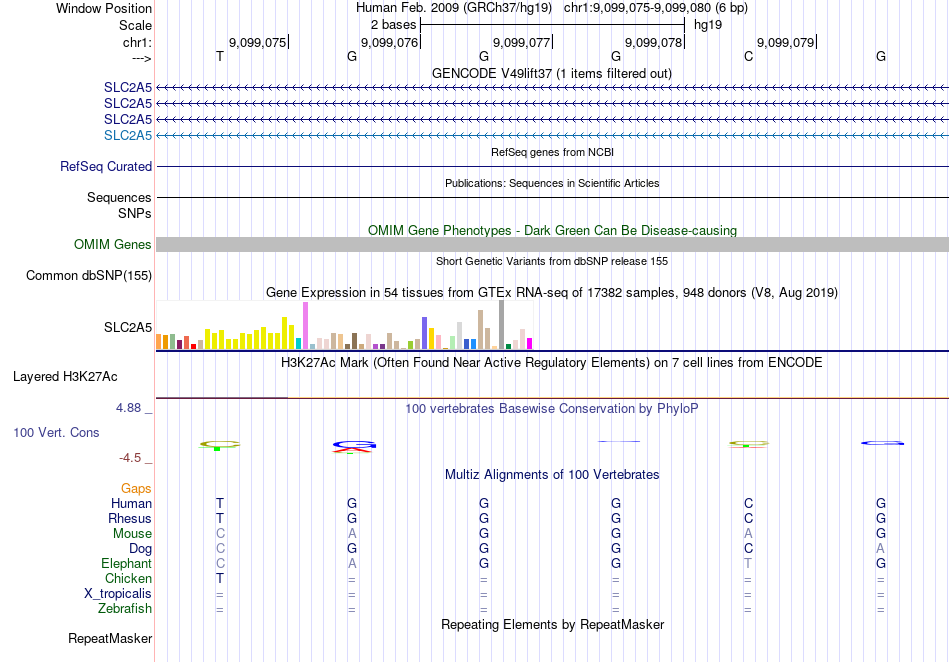Click the Human Feb. 2009 (GRCh37/hg19) assembly text
950x662 pixels.
click(454, 8)
